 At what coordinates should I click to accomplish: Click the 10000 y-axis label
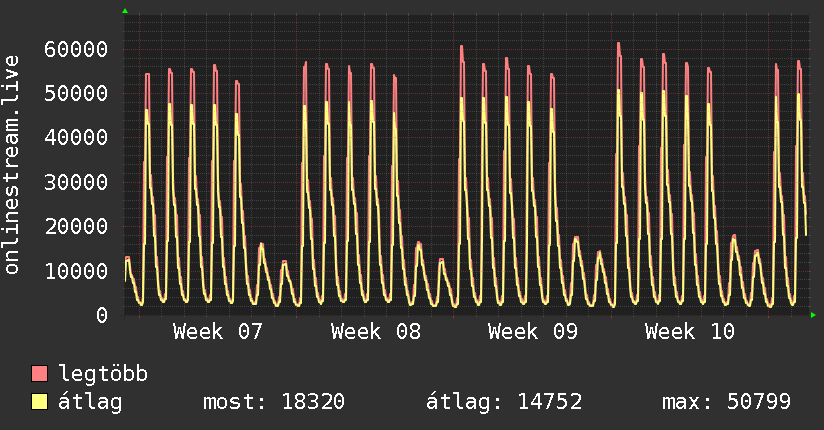[76, 271]
